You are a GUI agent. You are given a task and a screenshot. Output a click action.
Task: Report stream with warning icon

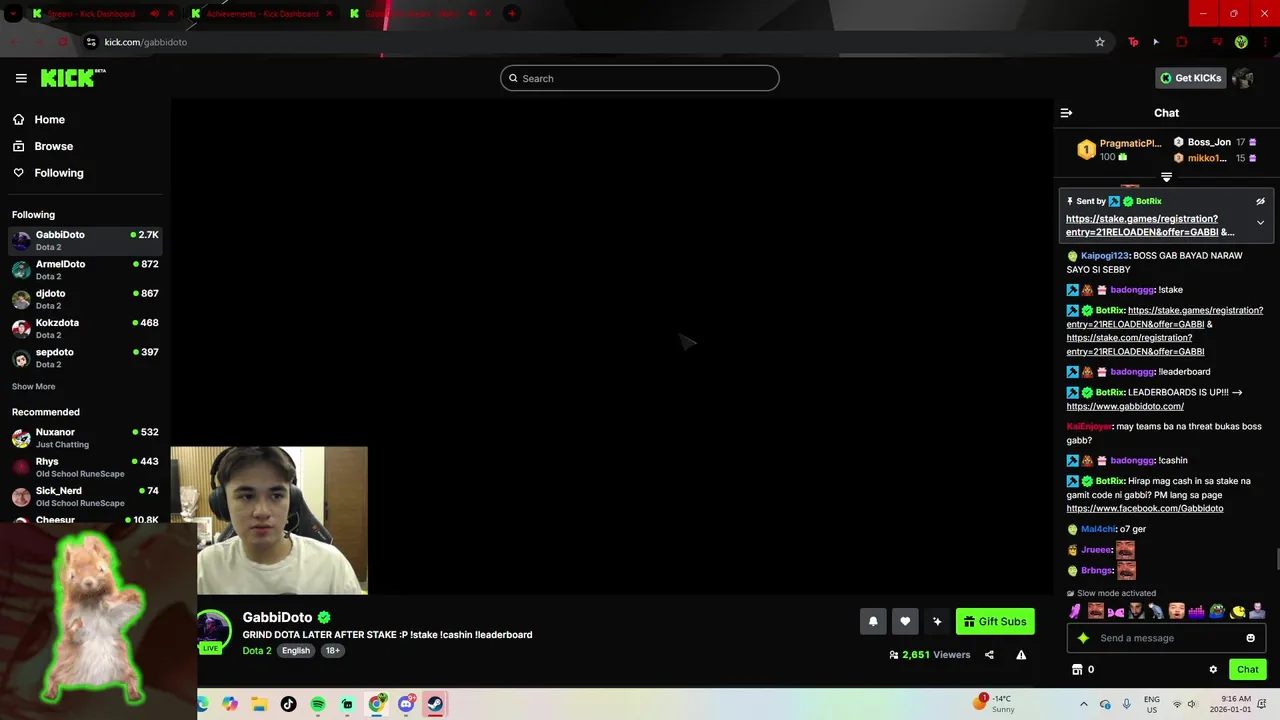coord(1021,655)
